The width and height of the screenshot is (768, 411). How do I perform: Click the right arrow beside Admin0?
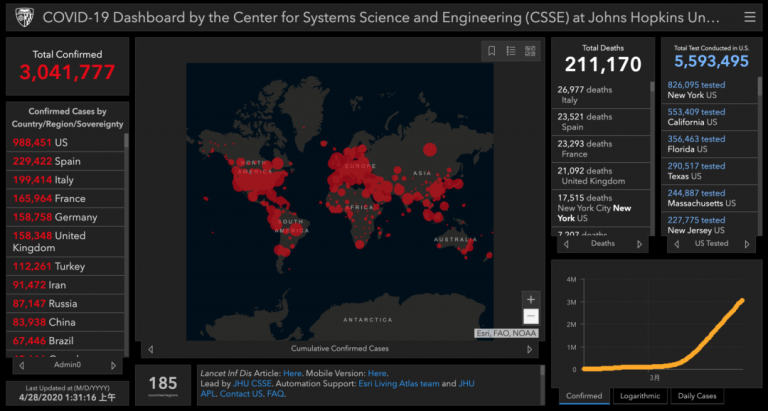coord(113,365)
